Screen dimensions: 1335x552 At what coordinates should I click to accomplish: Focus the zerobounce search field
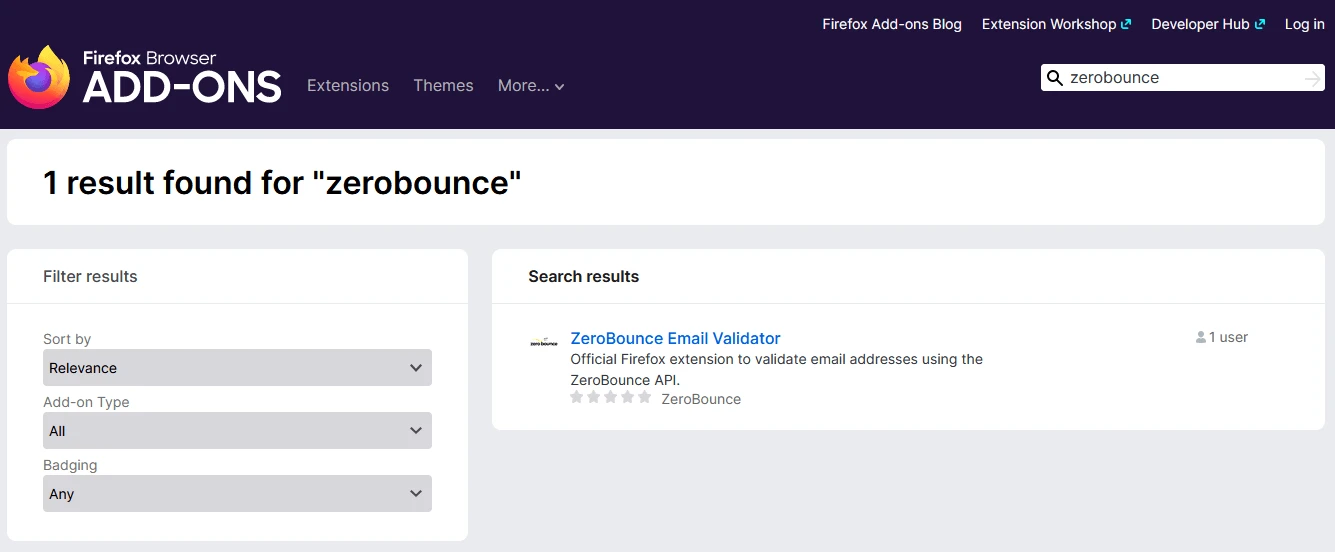pos(1183,78)
